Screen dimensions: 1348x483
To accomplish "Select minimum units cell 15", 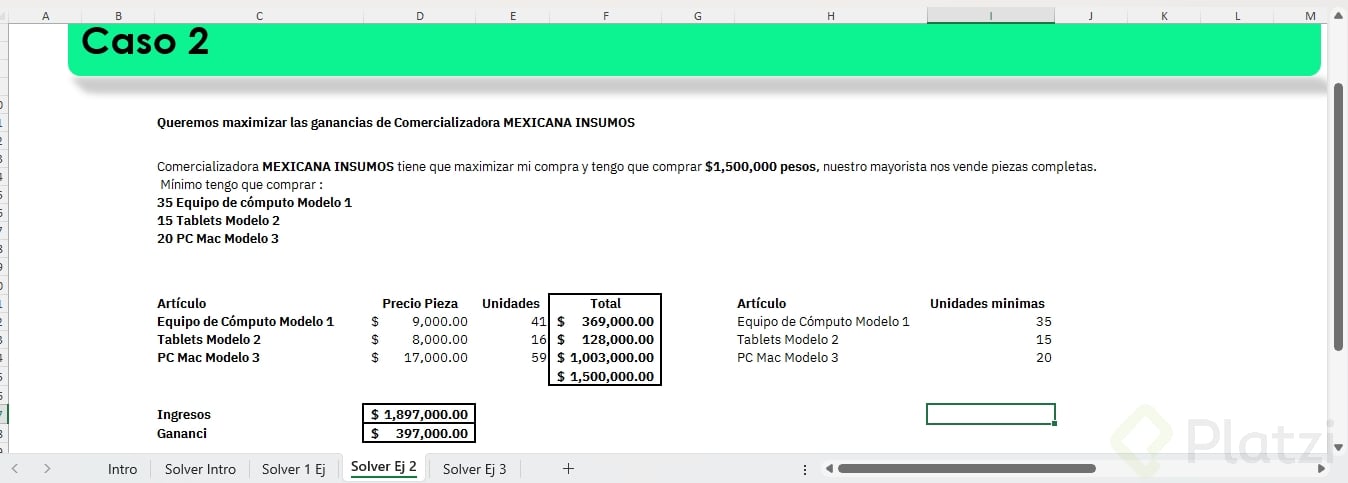I will click(x=990, y=339).
